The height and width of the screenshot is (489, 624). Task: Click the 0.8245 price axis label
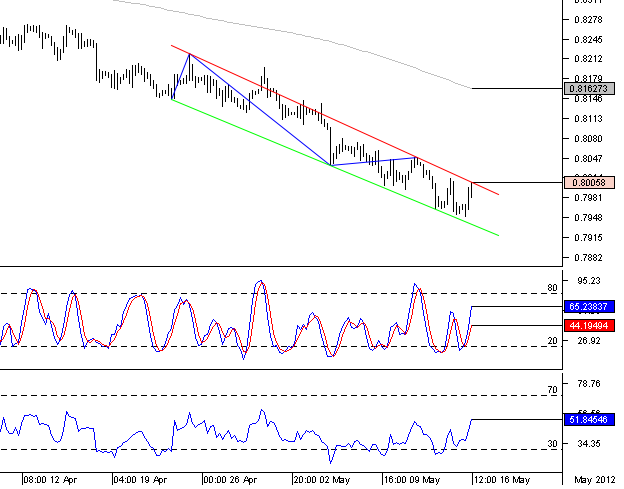(x=588, y=39)
